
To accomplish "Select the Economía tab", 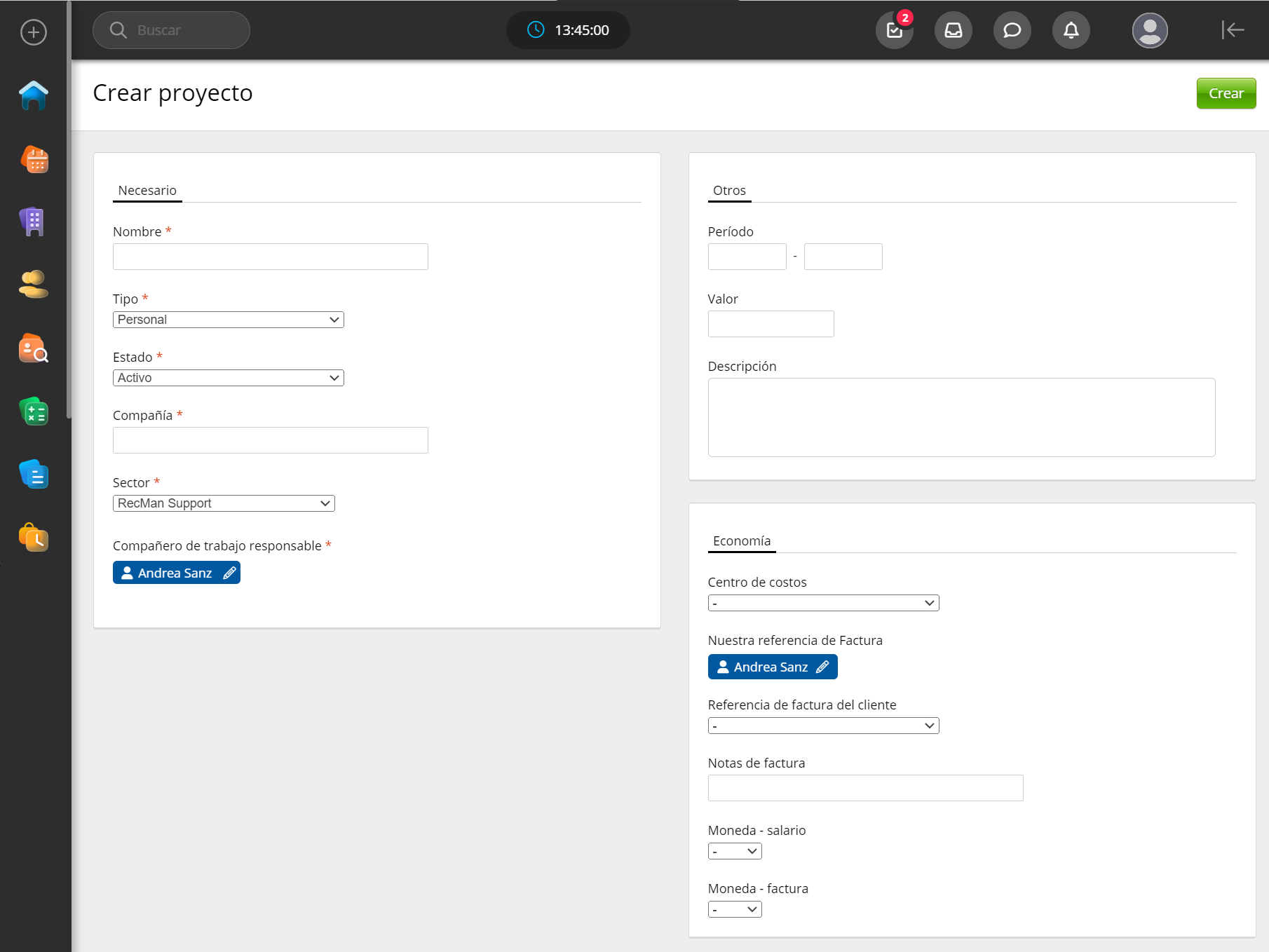I will pos(741,541).
